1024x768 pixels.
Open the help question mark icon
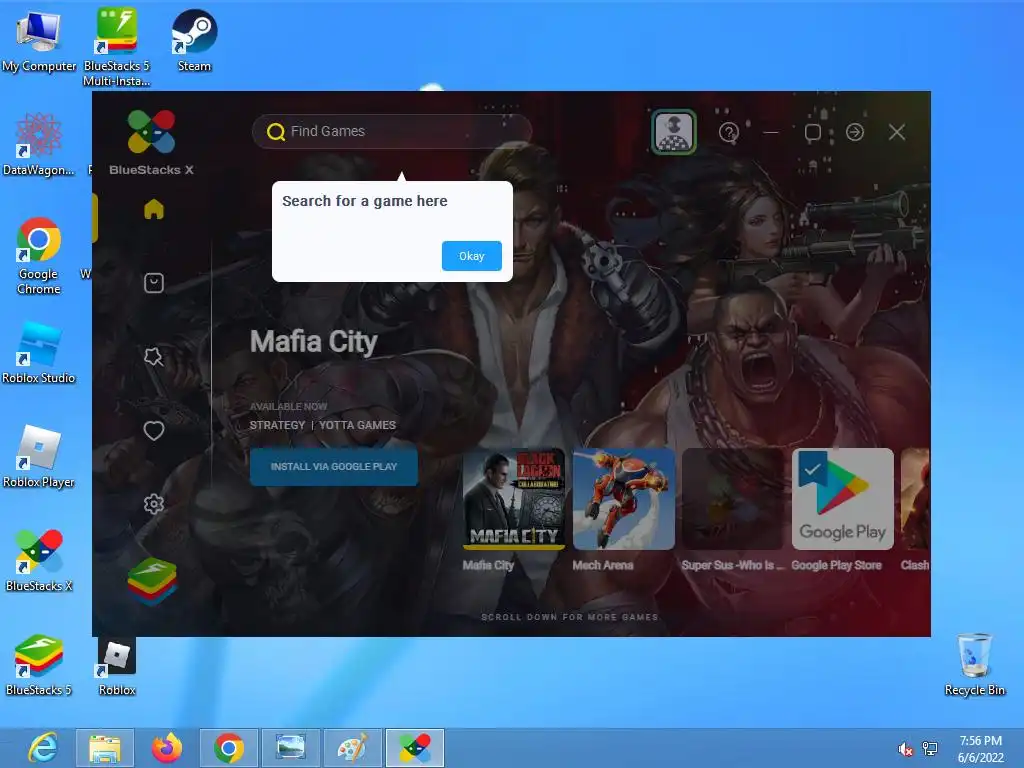(729, 133)
